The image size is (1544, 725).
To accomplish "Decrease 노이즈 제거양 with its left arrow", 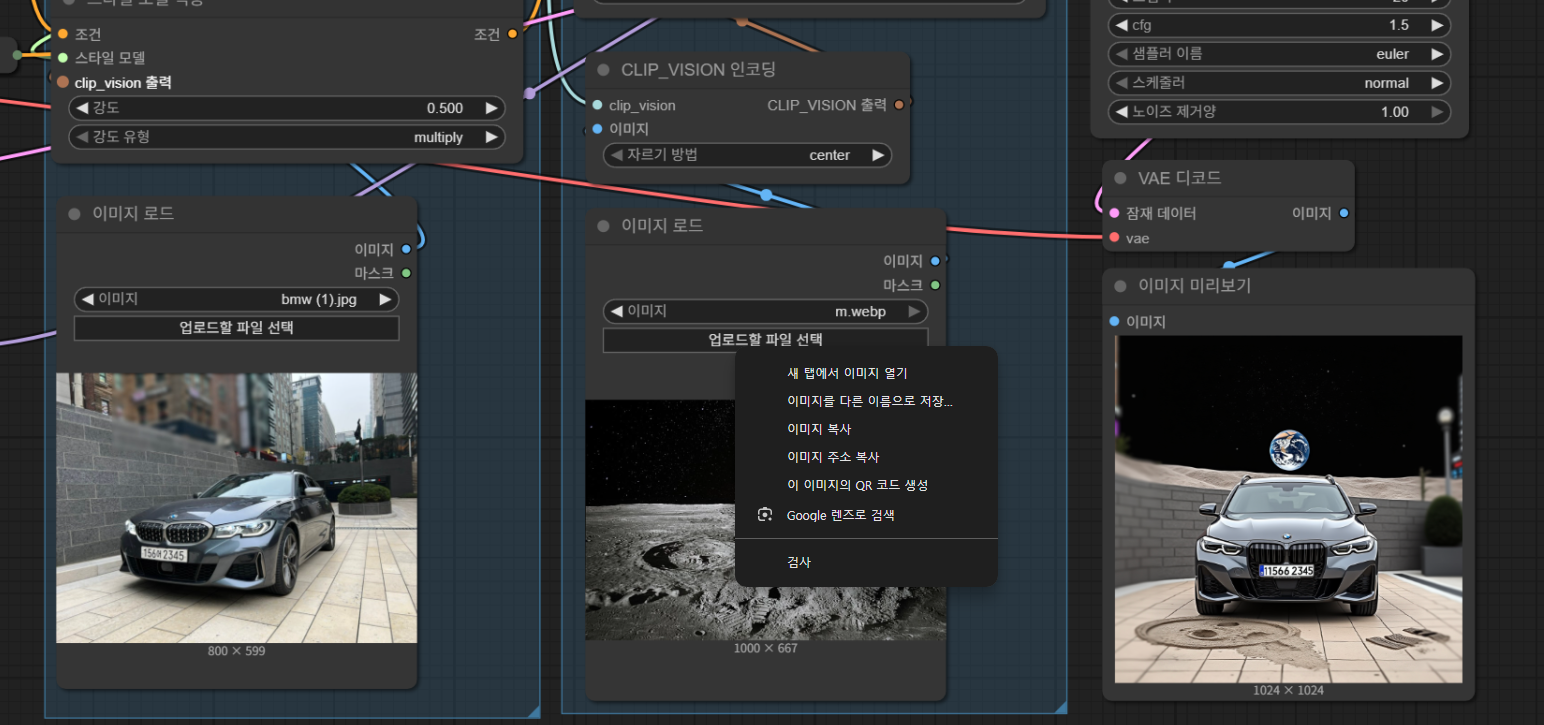I will point(1122,112).
